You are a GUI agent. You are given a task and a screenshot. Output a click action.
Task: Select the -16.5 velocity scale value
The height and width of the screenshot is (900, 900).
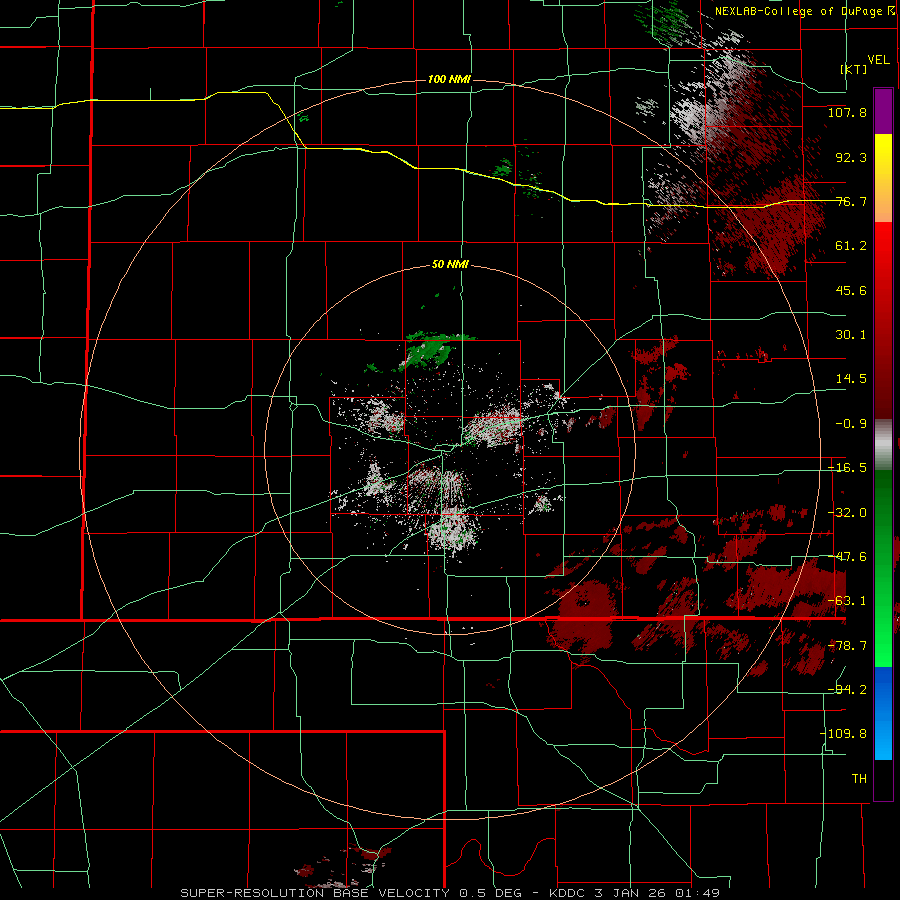coord(847,468)
